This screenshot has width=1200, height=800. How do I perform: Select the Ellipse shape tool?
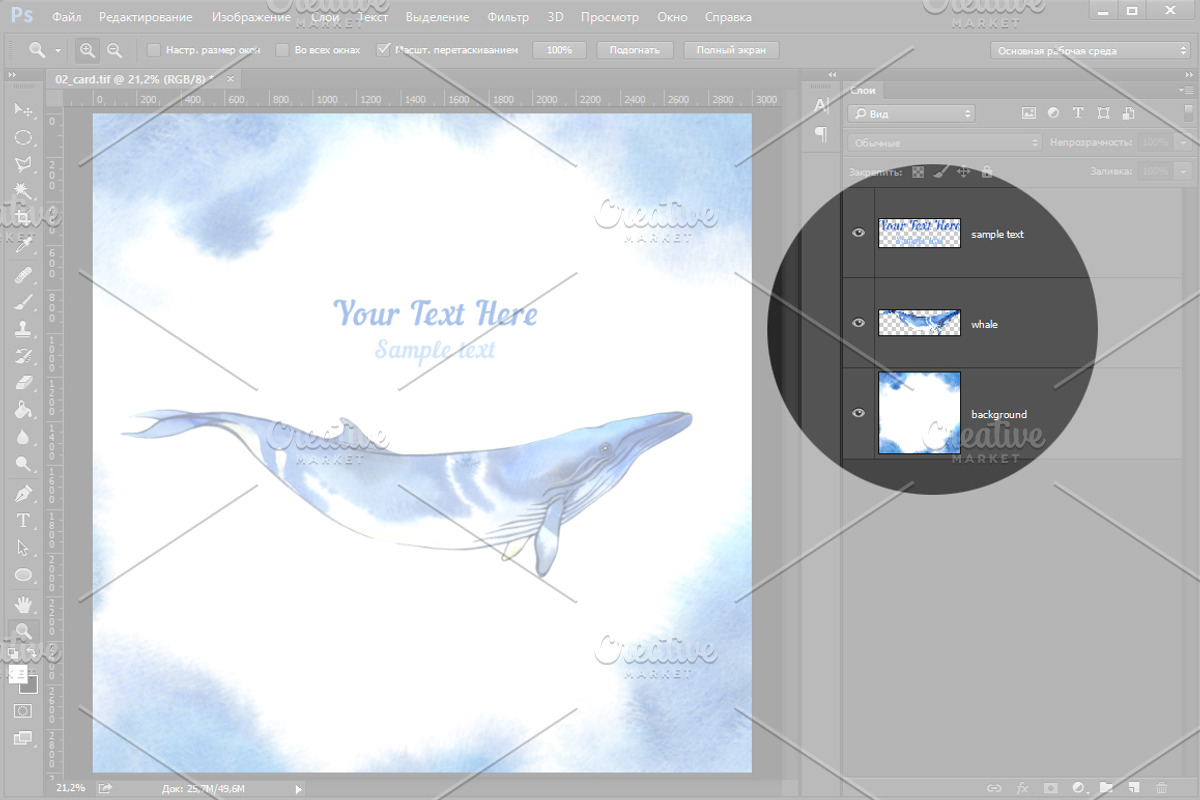[x=23, y=575]
